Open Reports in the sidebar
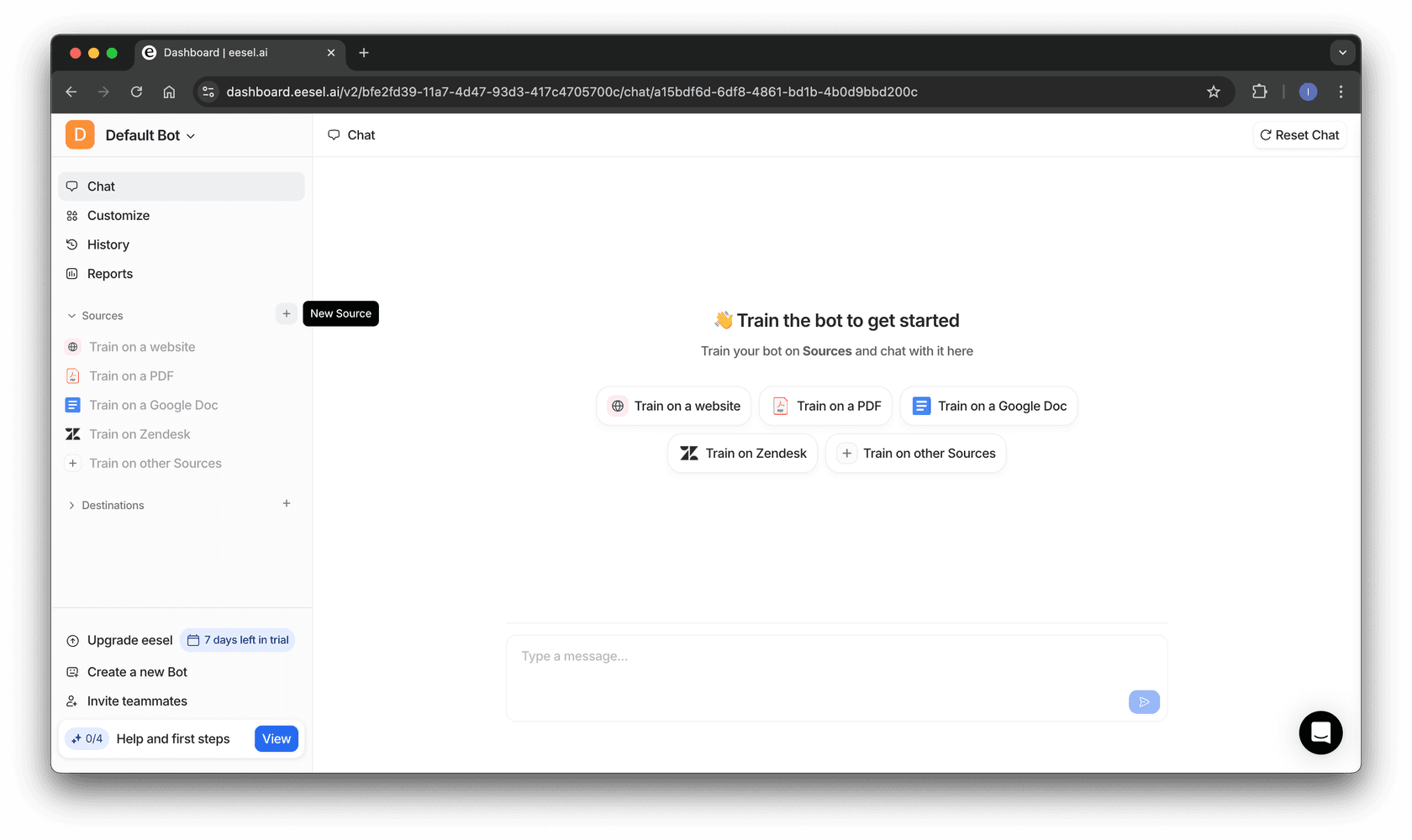The height and width of the screenshot is (840, 1412). (x=182, y=274)
